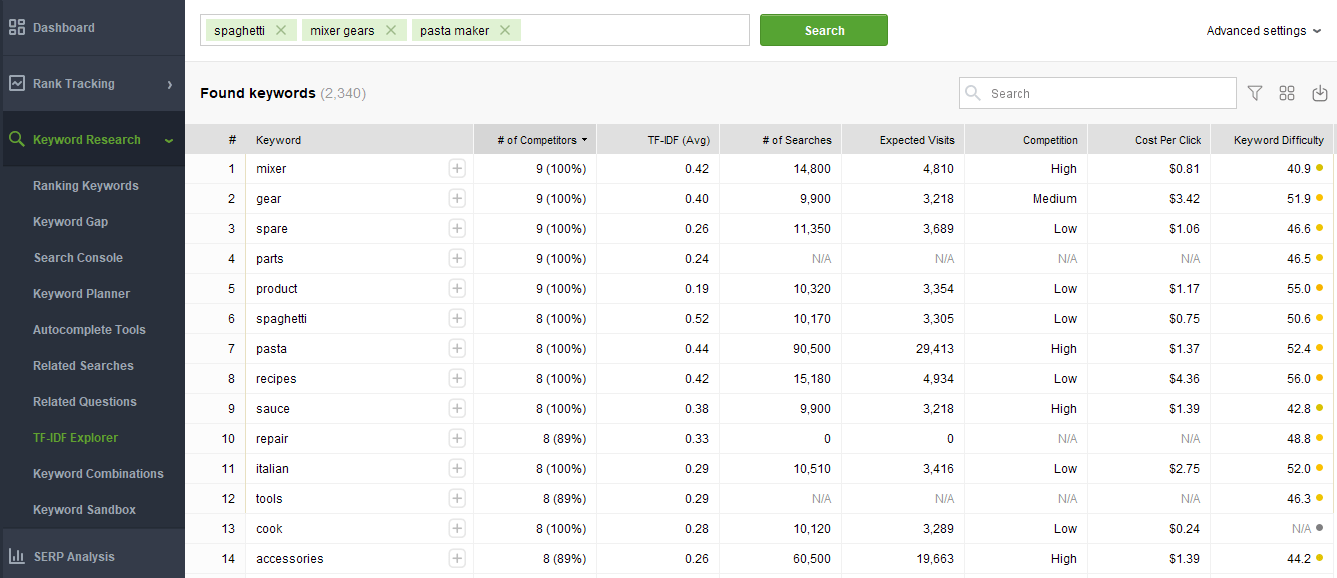Add 'pasta' keyword using its plus icon
This screenshot has width=1337, height=578.
click(457, 349)
